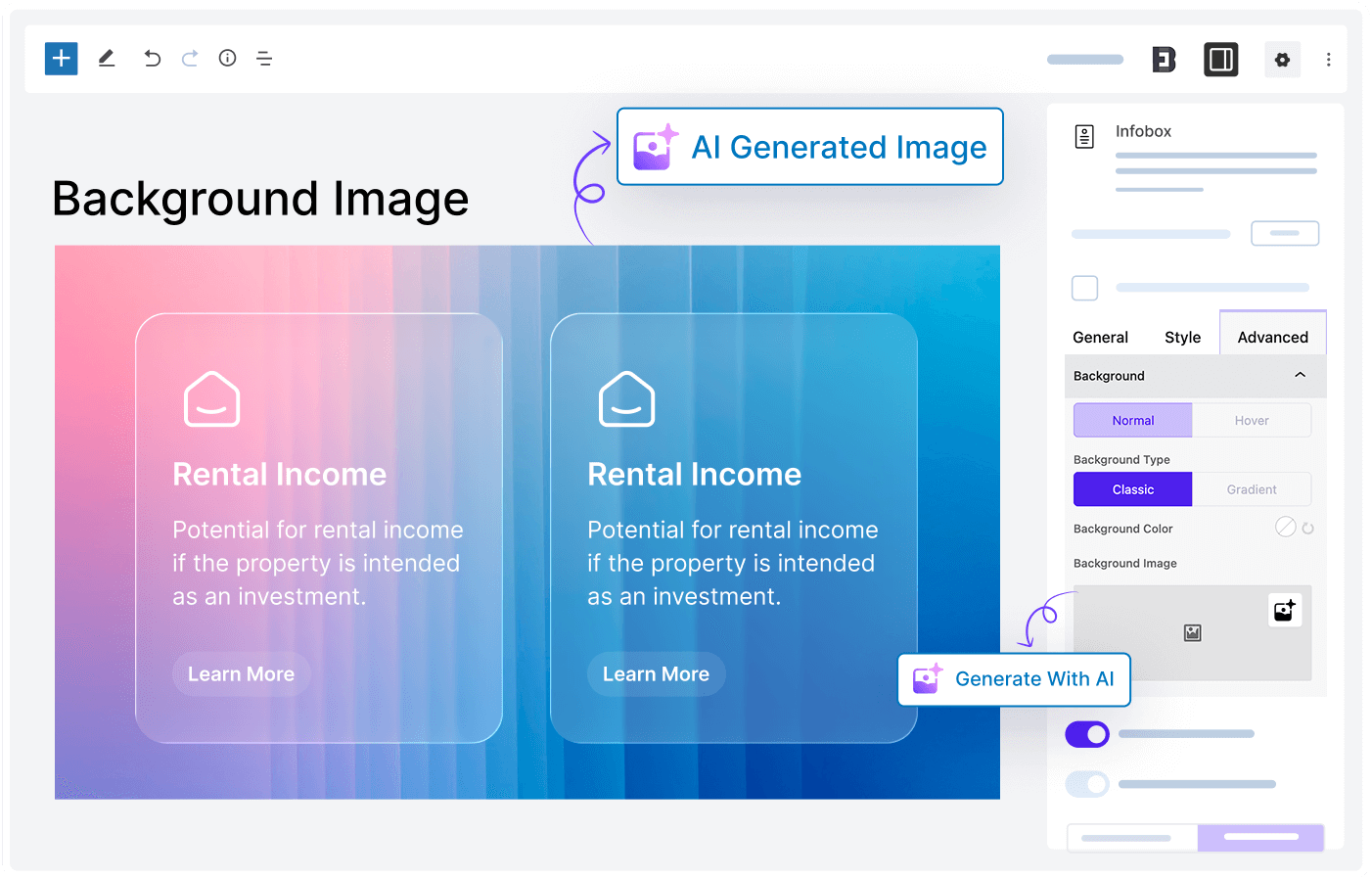Click the undo arrow icon

152,59
